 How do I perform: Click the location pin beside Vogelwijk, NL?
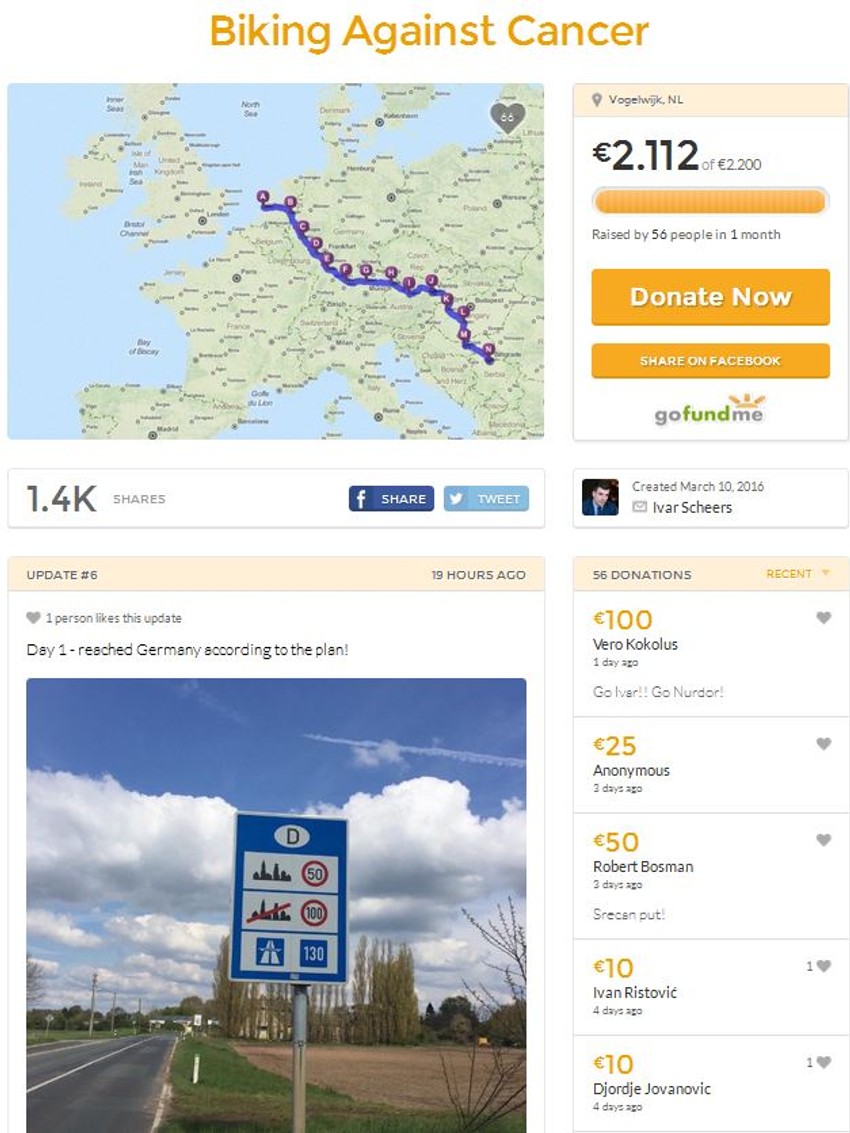(x=597, y=100)
